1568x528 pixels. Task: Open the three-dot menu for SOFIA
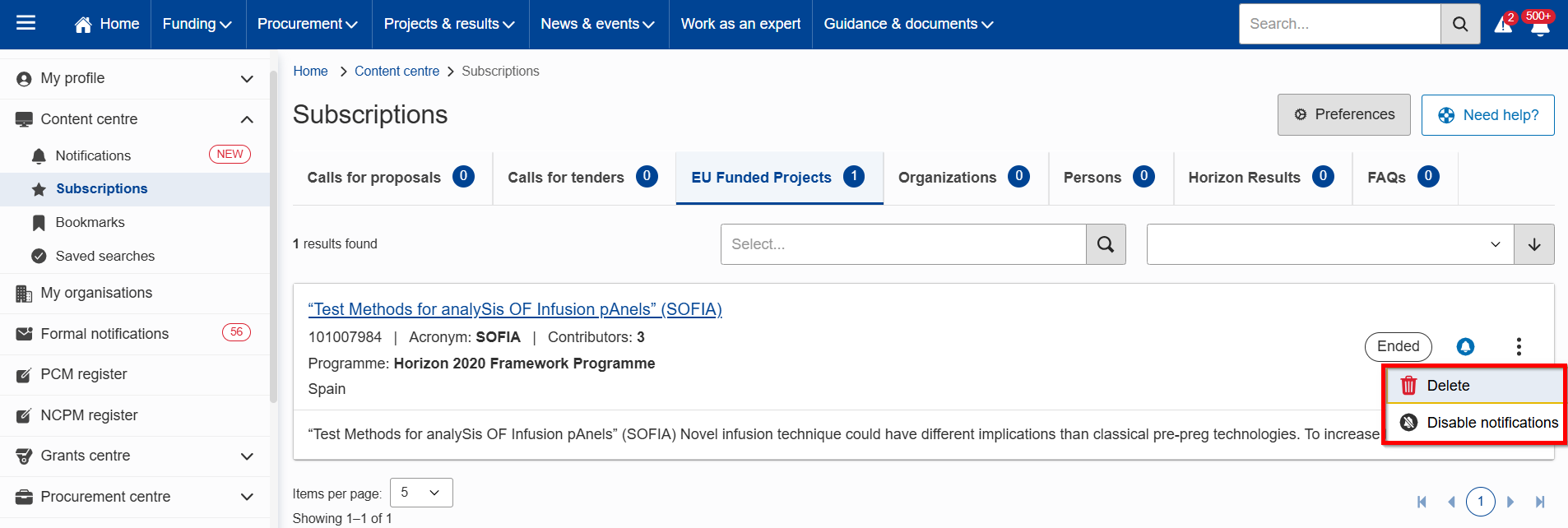[x=1519, y=347]
